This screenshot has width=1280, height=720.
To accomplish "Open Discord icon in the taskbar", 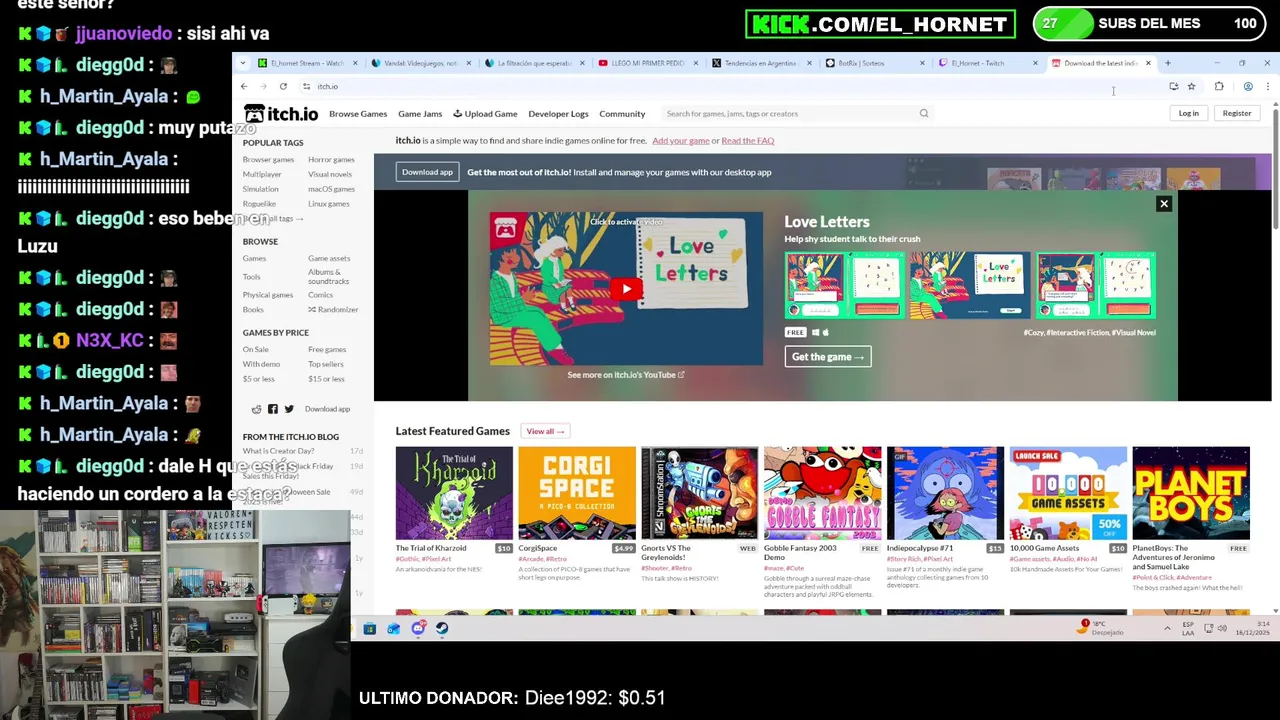I will point(418,629).
